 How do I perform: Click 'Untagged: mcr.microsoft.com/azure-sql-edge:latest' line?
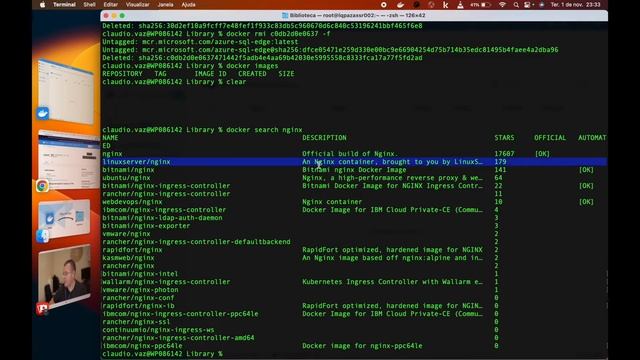pyautogui.click(x=200, y=42)
